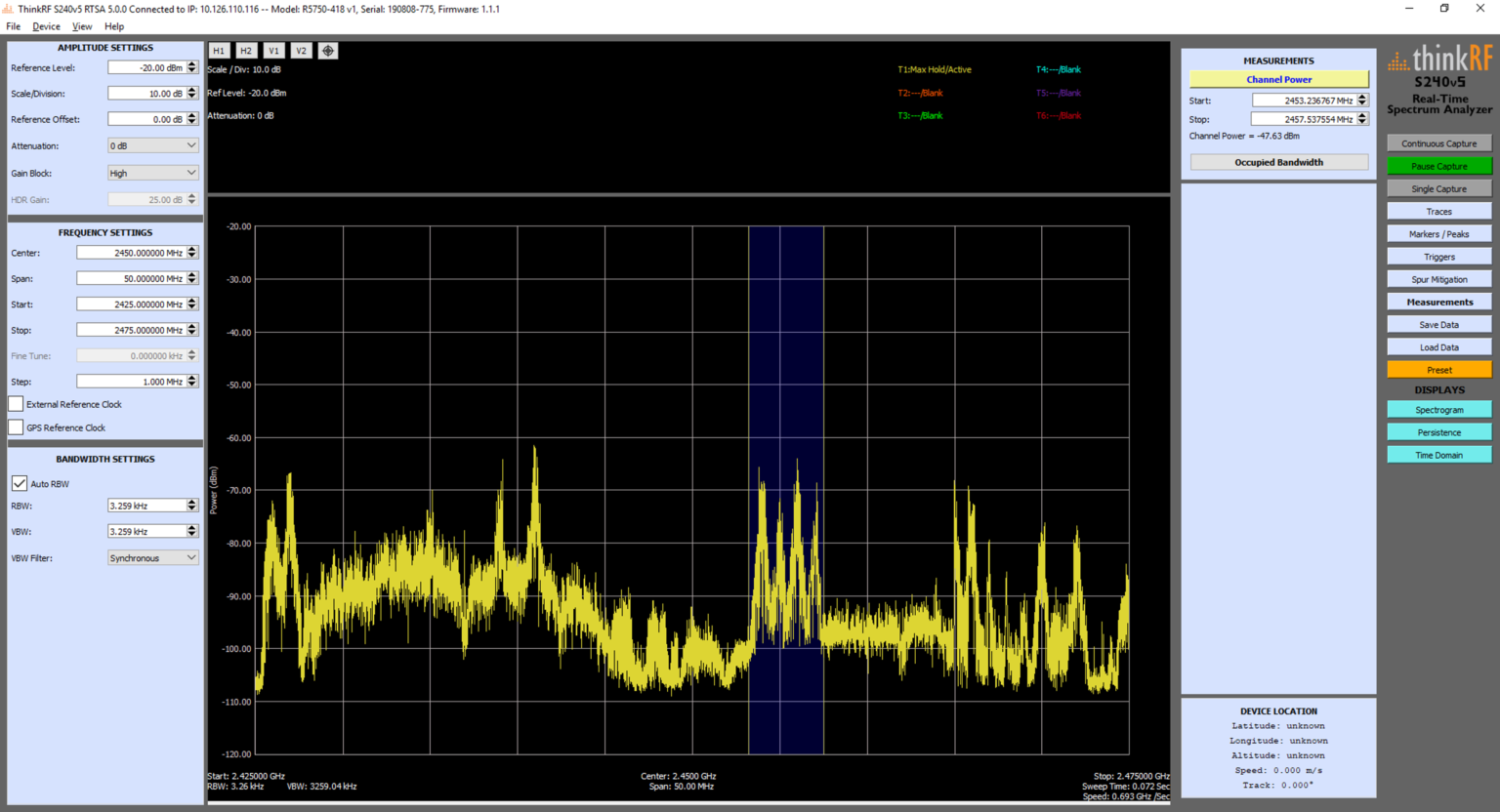Screen dimensions: 1500x812
Task: Enable the V2 vertical cursor
Action: (x=301, y=50)
